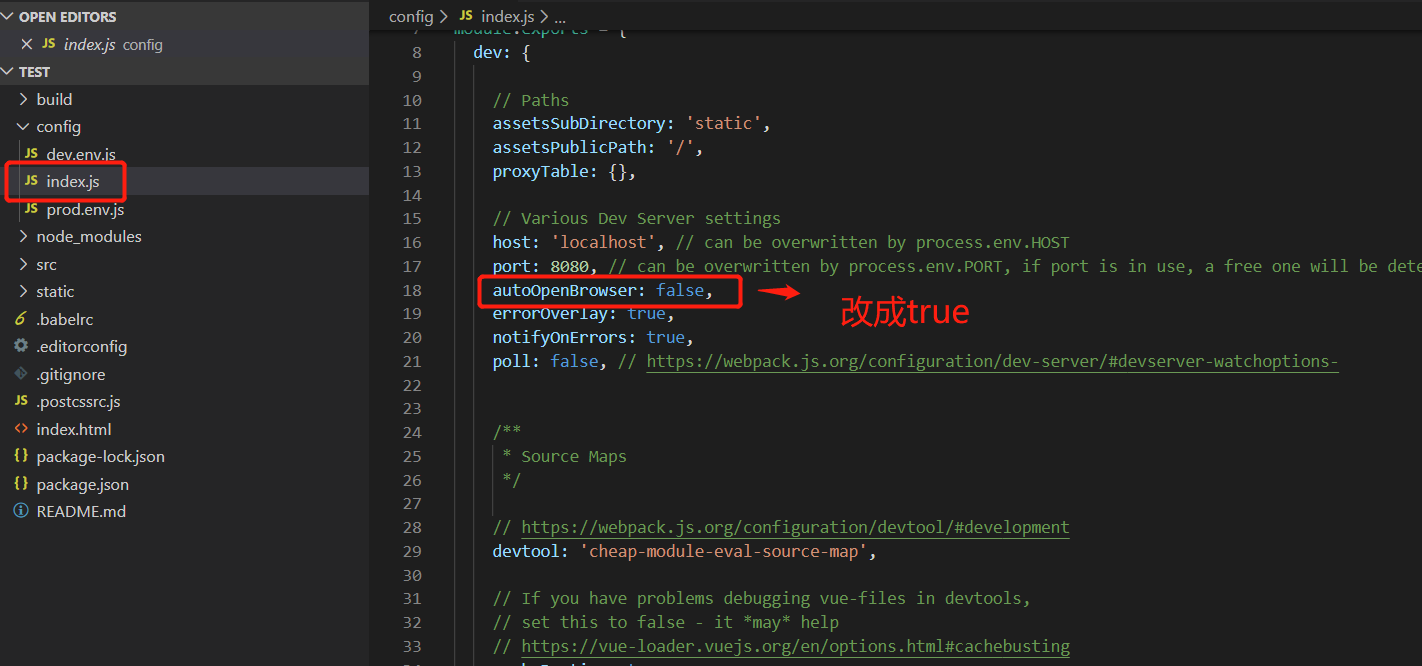The height and width of the screenshot is (666, 1422).
Task: Select config in the breadcrumb
Action: coord(411,17)
